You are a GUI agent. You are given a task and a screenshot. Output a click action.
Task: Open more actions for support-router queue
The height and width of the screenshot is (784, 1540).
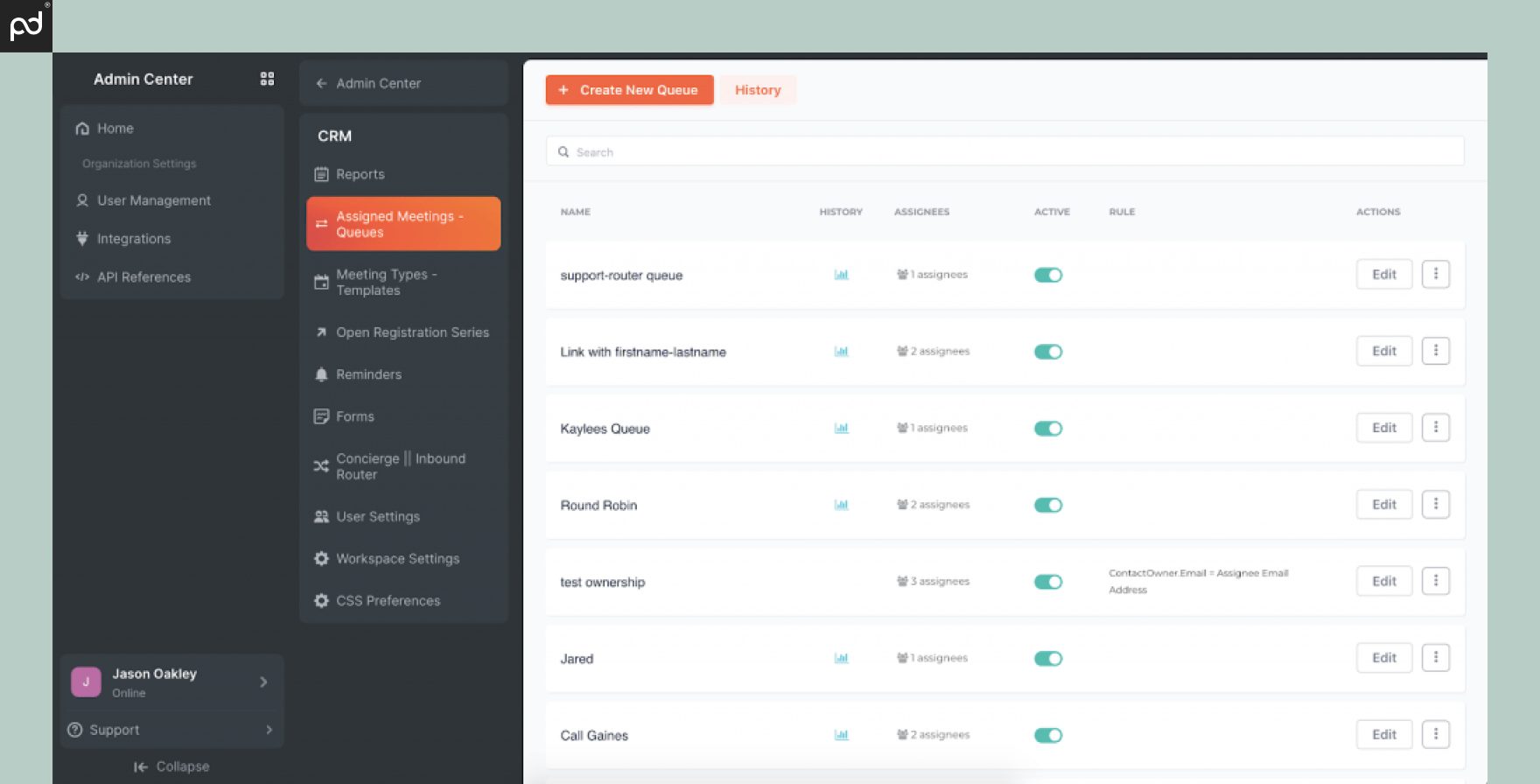pyautogui.click(x=1435, y=274)
